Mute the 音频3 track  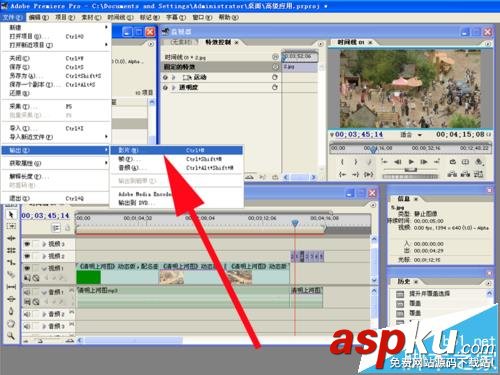(27, 326)
